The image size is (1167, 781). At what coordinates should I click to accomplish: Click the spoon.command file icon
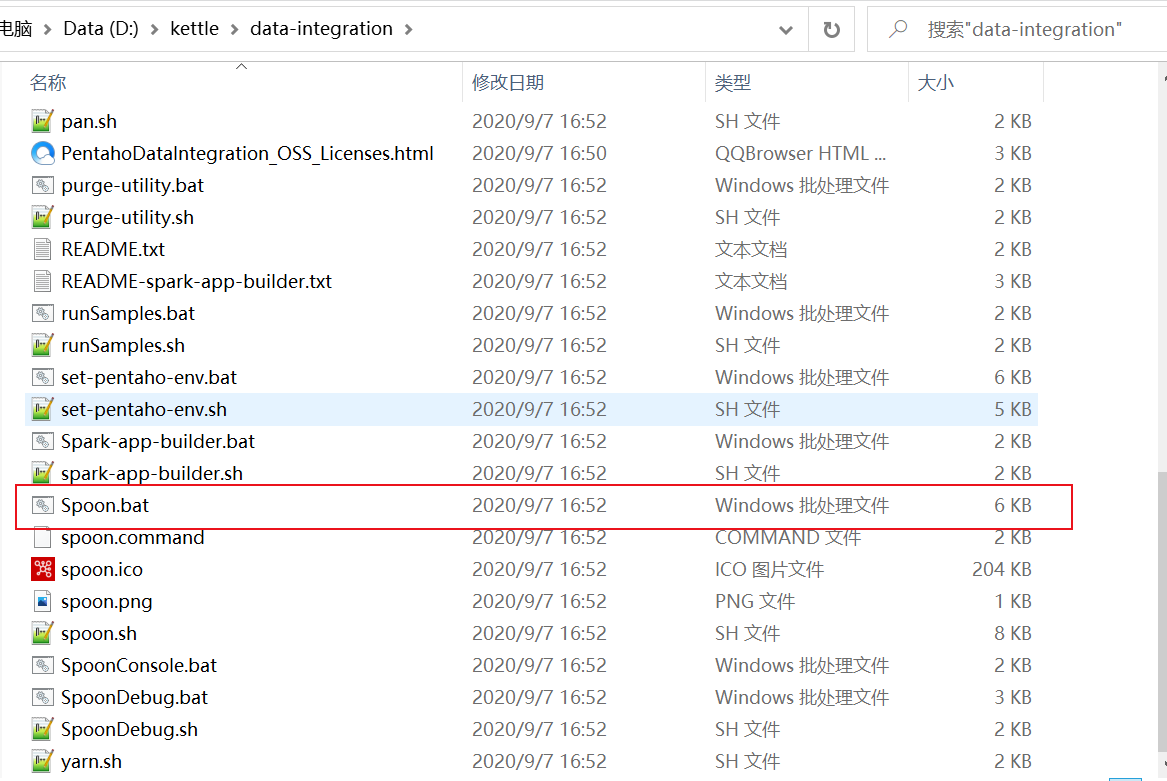pyautogui.click(x=42, y=537)
